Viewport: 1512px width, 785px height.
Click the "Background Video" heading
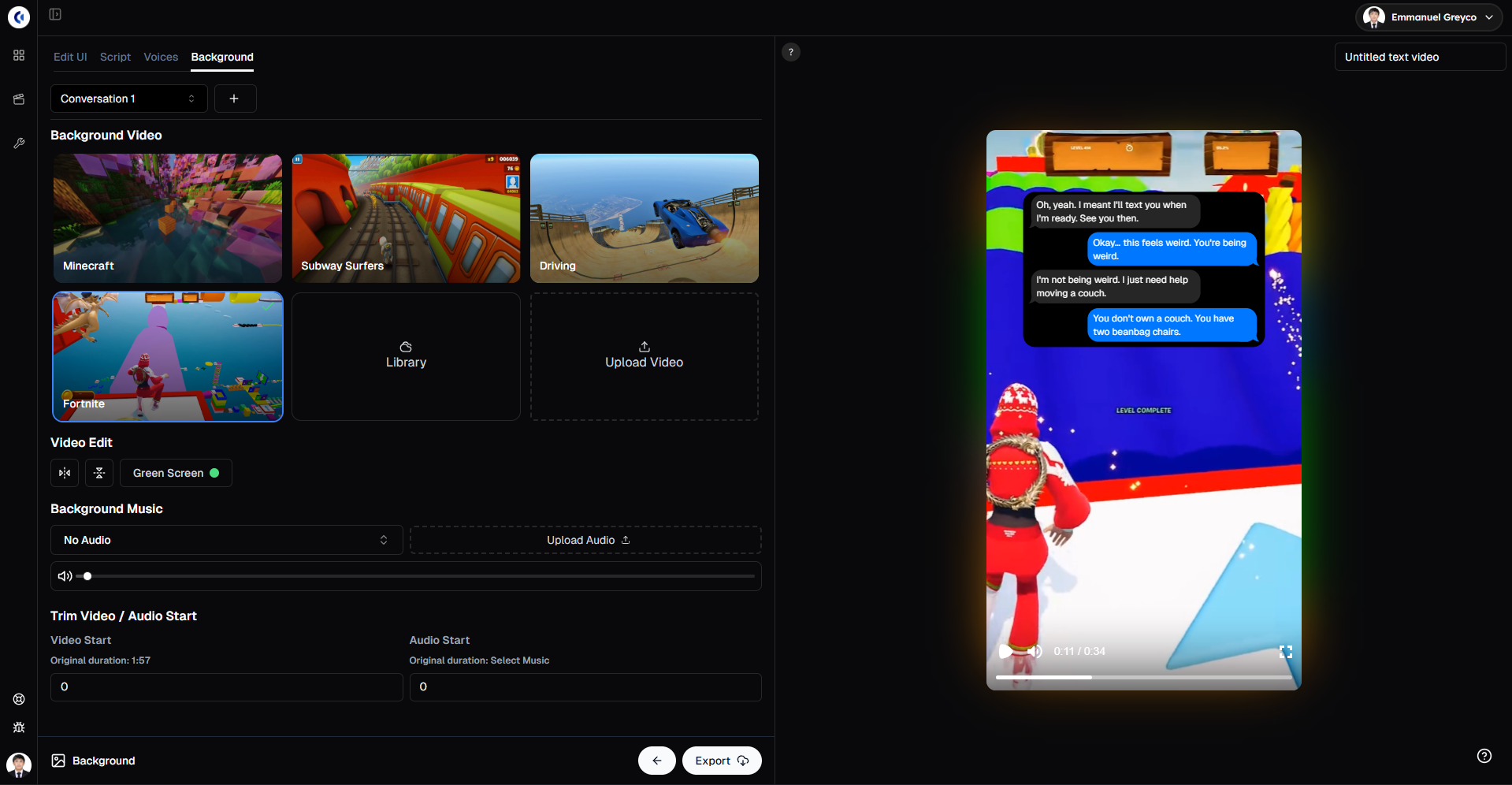(x=106, y=135)
